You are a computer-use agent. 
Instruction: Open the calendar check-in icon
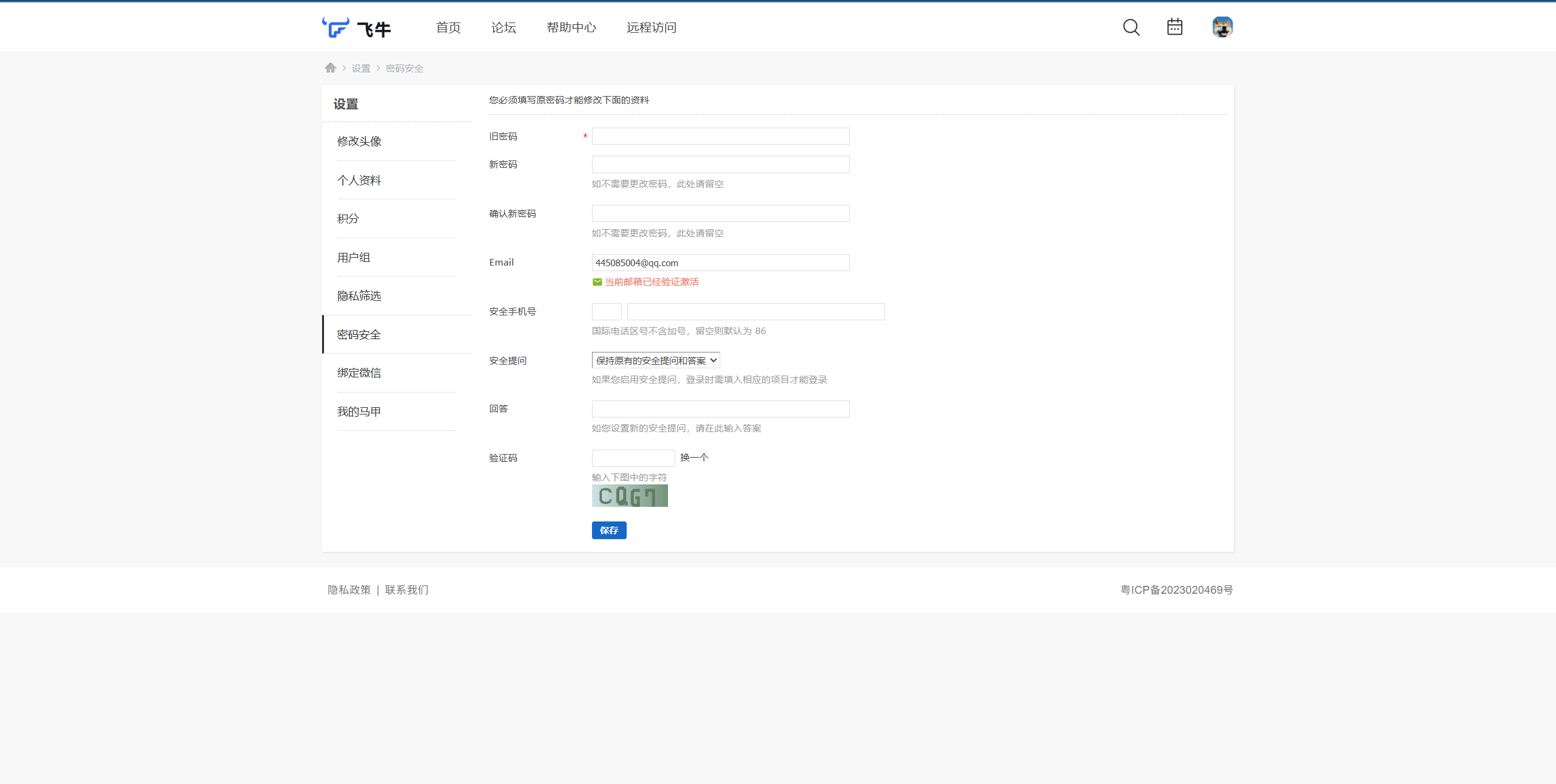pos(1174,27)
